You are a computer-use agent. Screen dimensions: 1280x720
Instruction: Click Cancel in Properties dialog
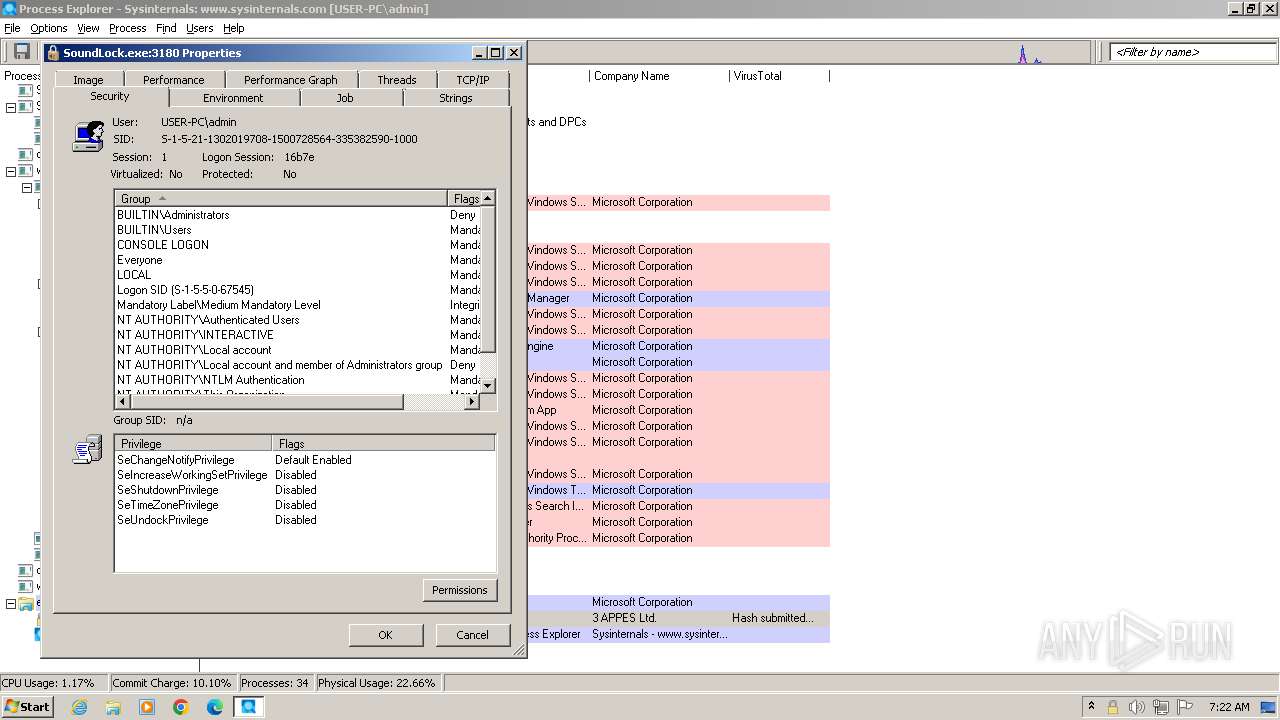coord(473,635)
